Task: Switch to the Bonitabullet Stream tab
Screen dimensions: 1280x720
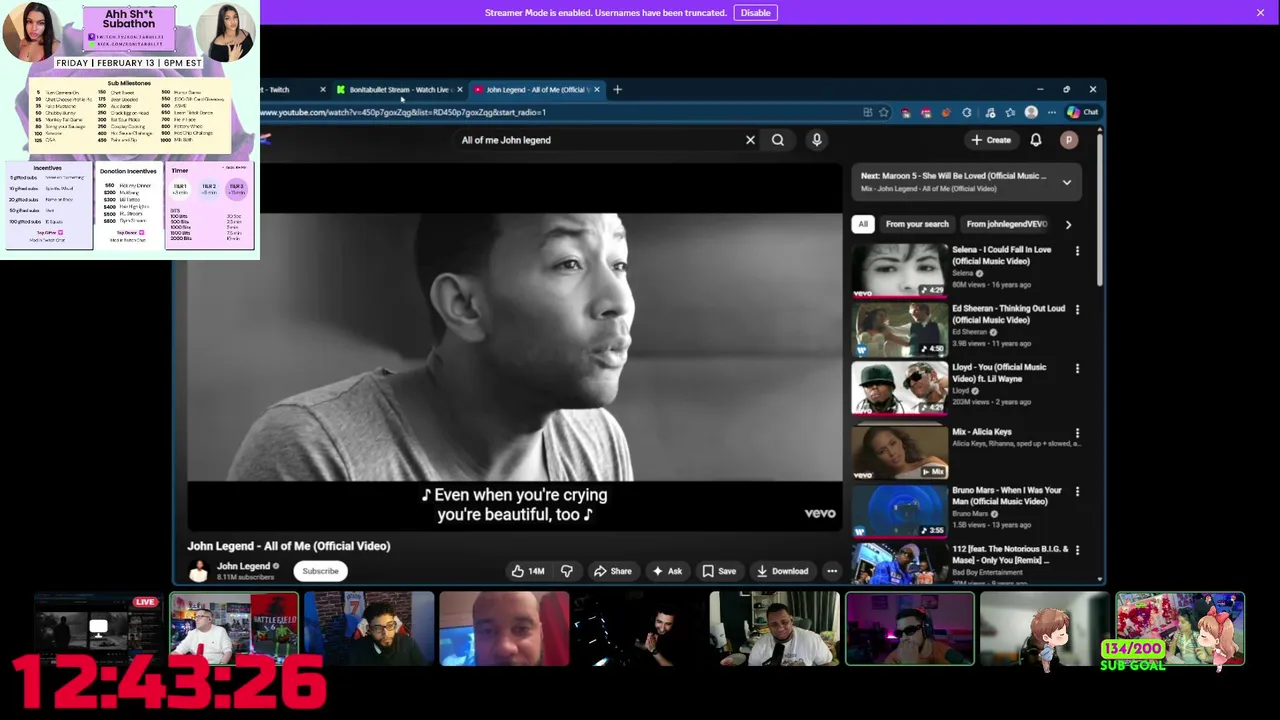Action: 399,89
